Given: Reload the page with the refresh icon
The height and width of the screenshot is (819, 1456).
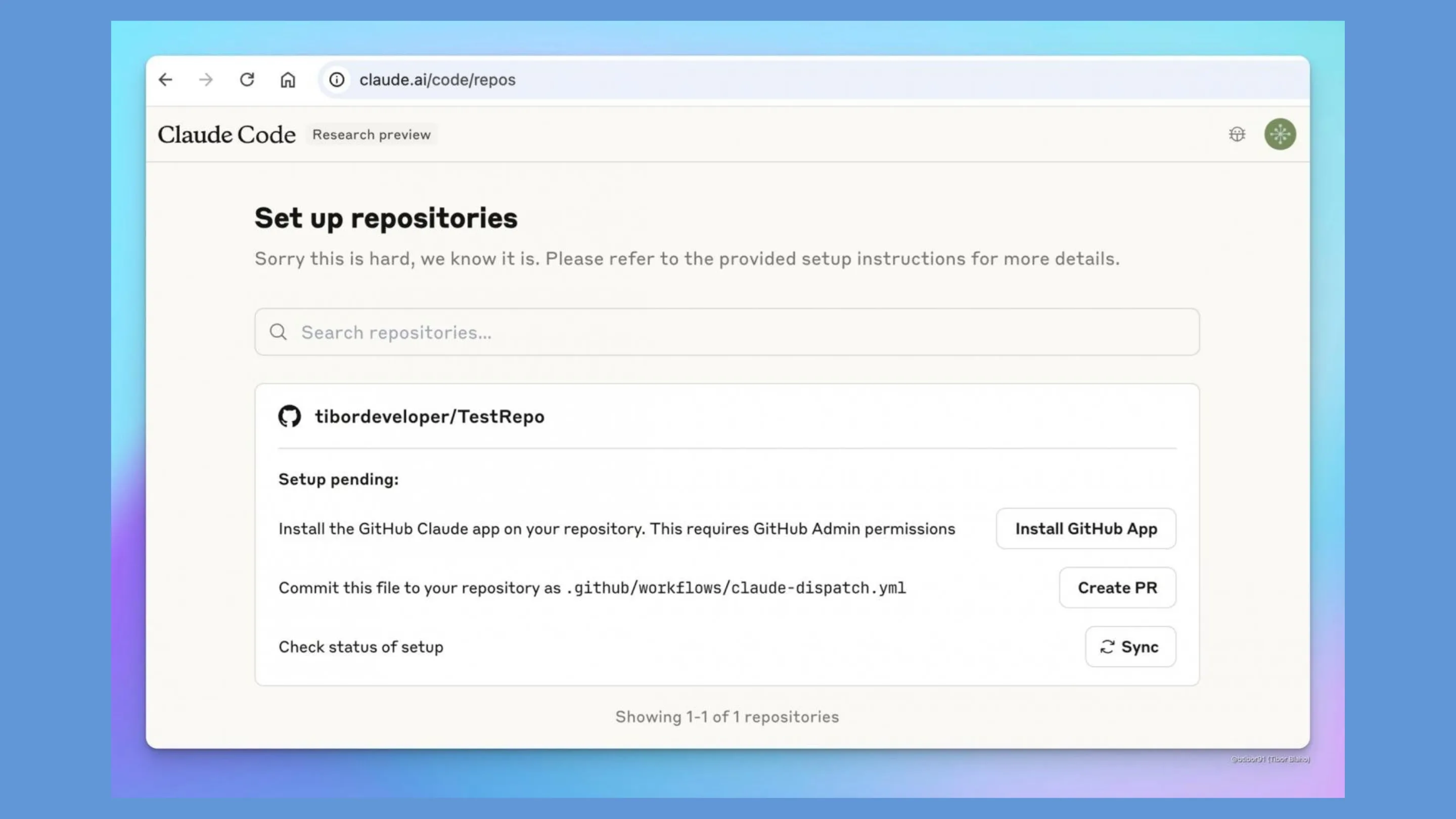Looking at the screenshot, I should coord(247,80).
